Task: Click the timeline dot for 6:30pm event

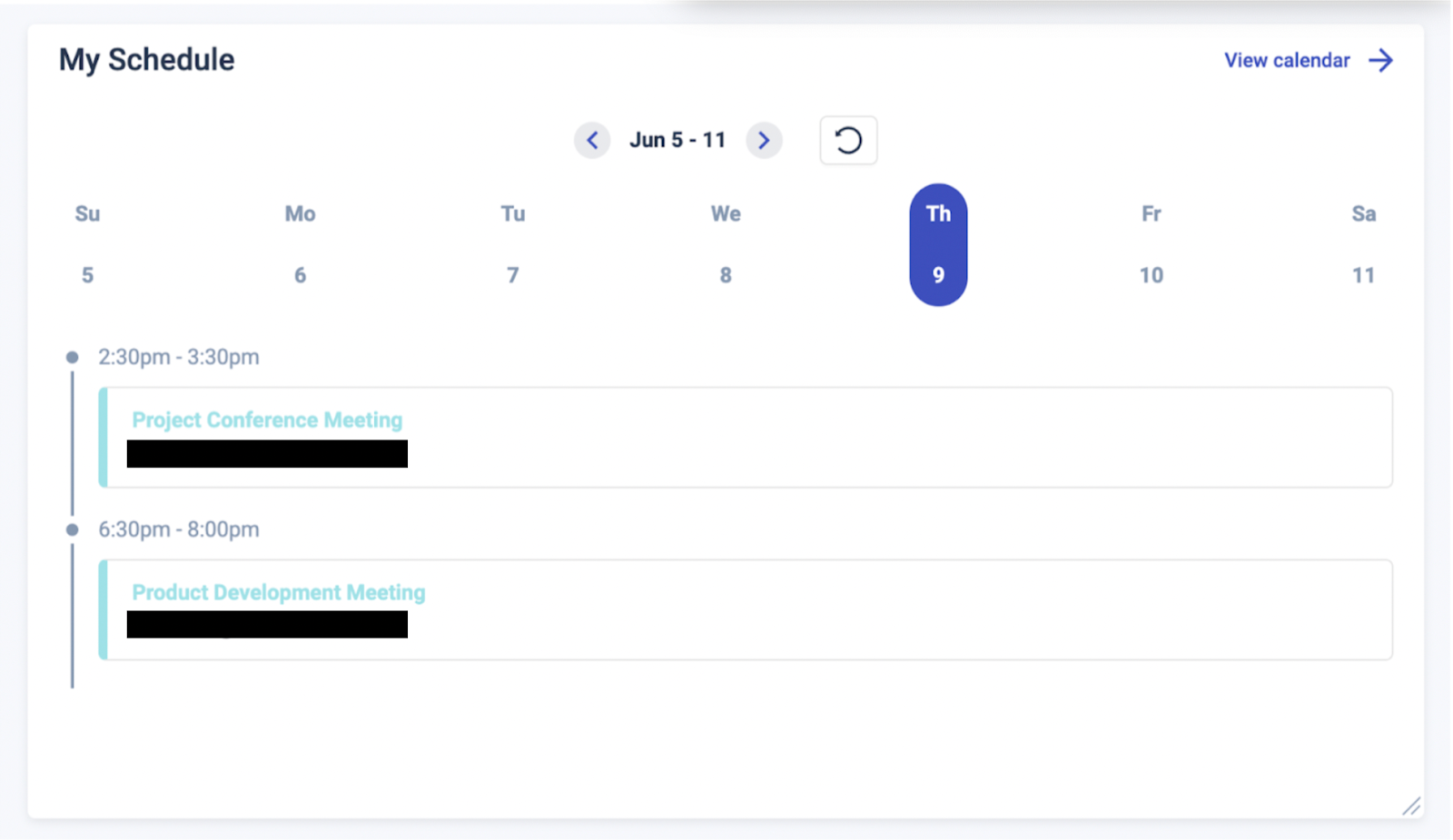Action: [x=73, y=529]
